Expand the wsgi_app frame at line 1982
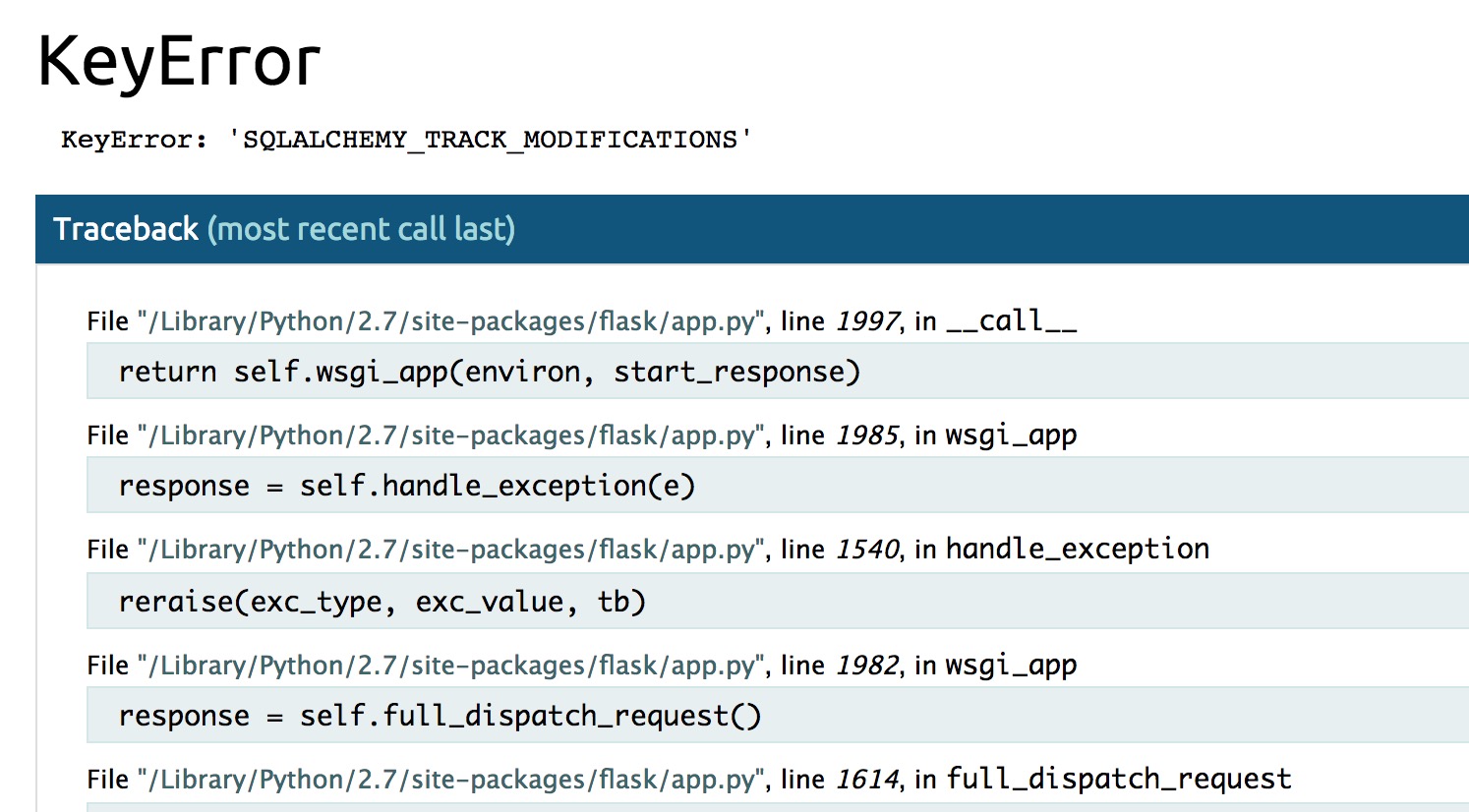Viewport: 1469px width, 812px height. click(580, 664)
